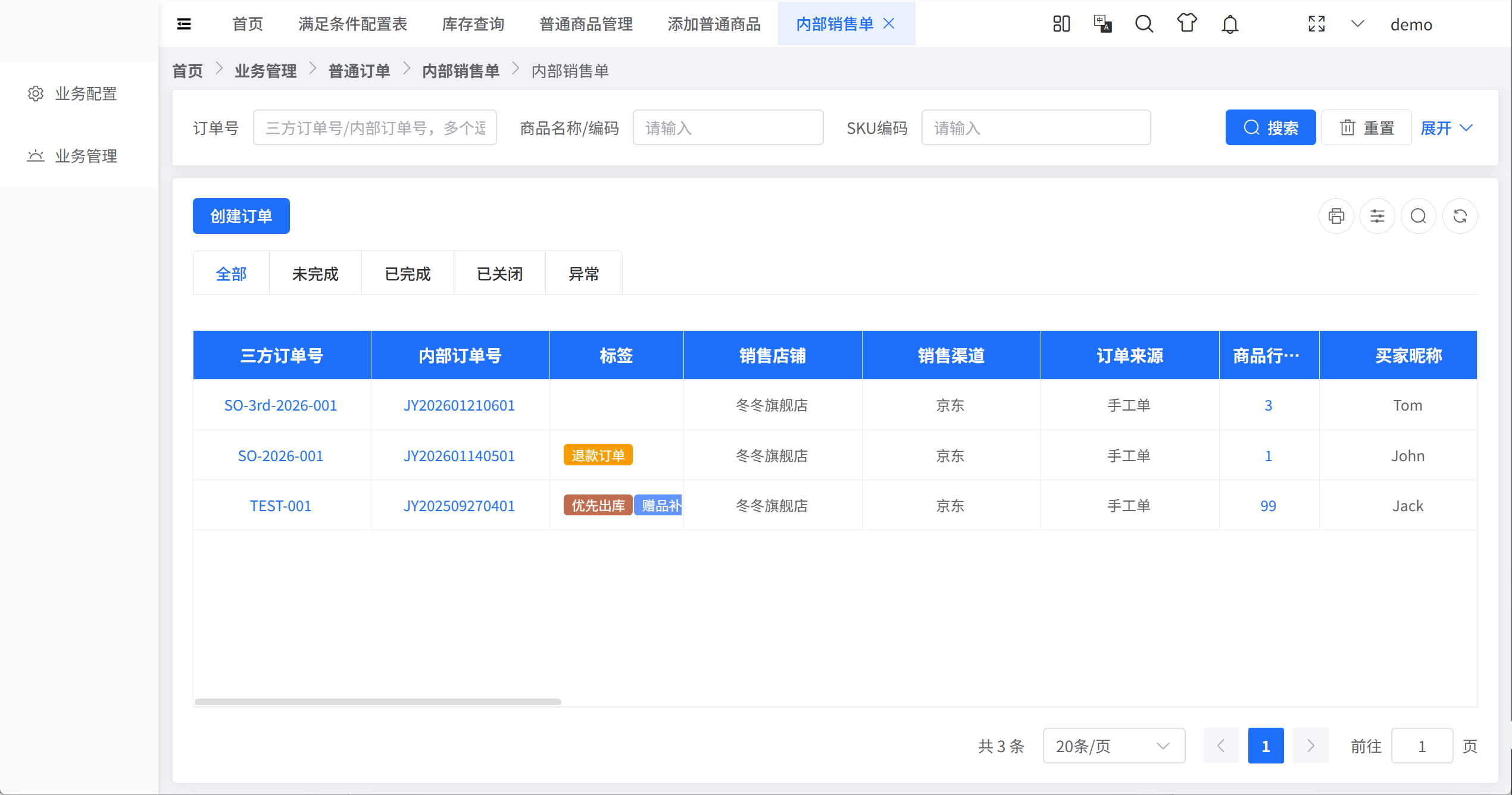Focus the SKU编码 input field
Screen dimensions: 1512x795
(x=1036, y=128)
